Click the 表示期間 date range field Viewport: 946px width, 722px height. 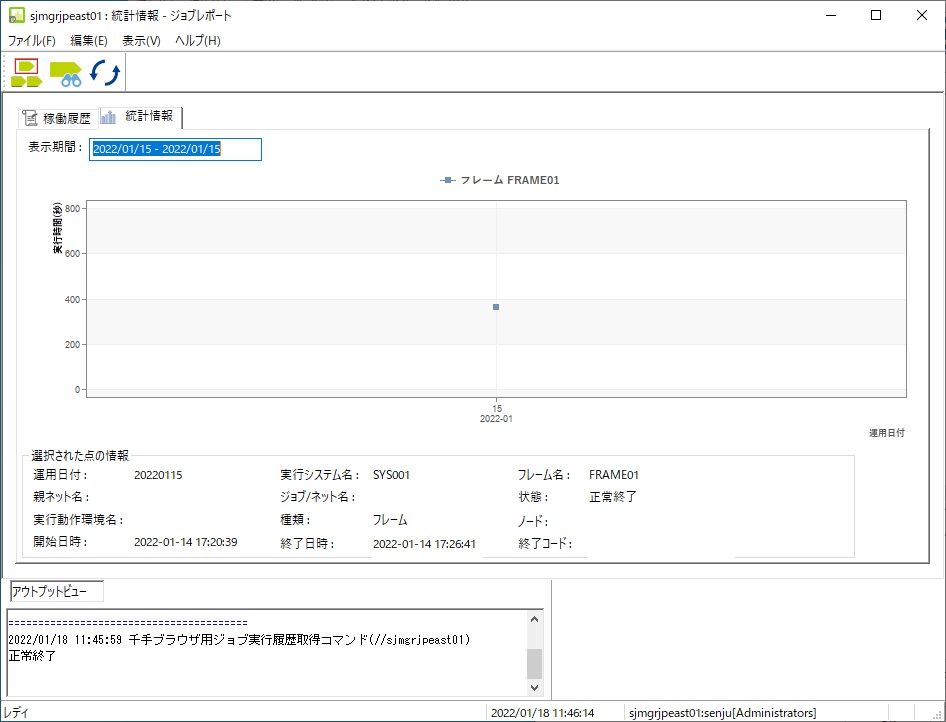coord(176,150)
